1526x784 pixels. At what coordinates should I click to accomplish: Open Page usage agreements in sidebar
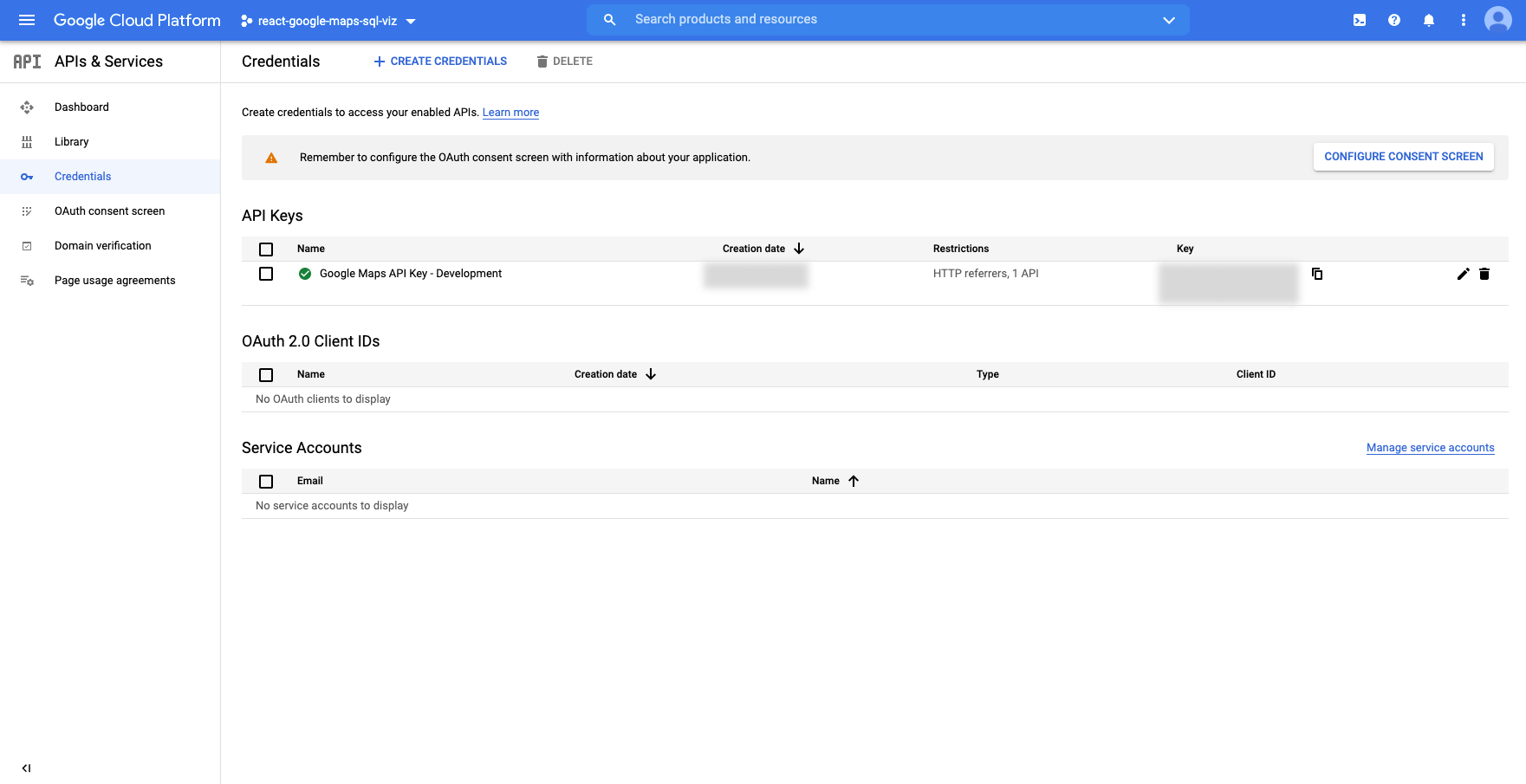tap(114, 281)
